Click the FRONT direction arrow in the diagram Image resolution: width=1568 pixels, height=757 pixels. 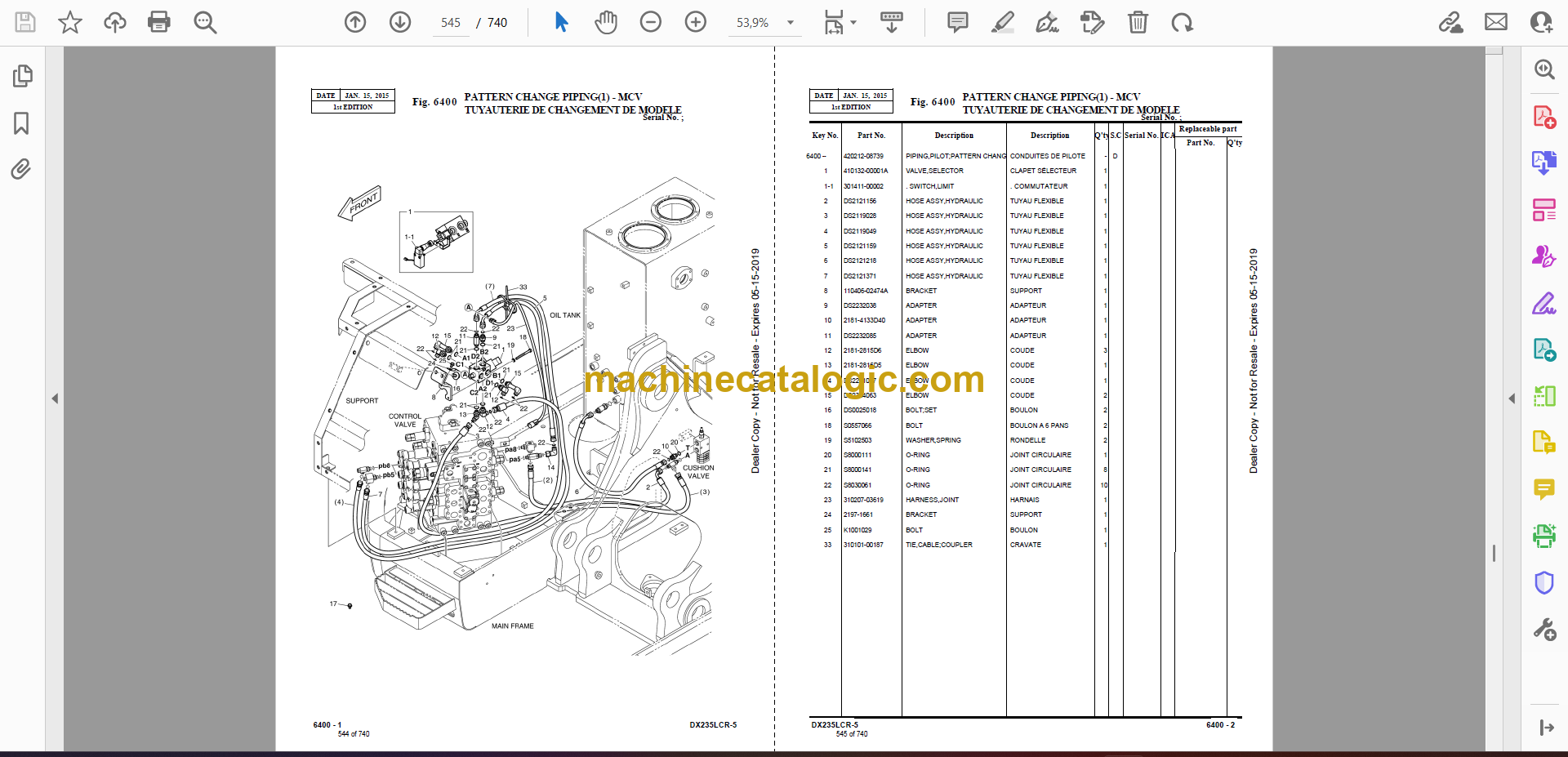click(x=360, y=203)
